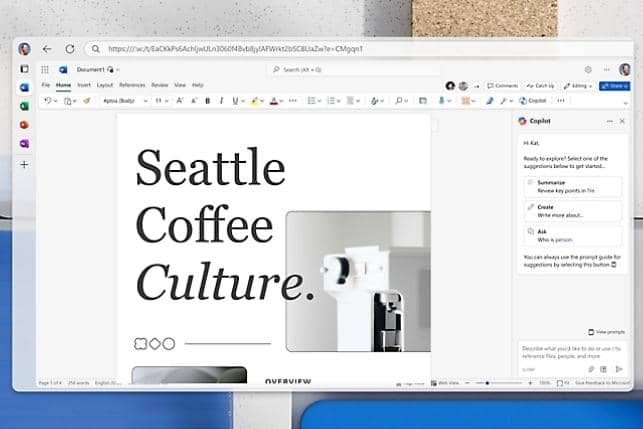Switch to the Layout tab
This screenshot has height=429, width=643.
click(x=105, y=85)
